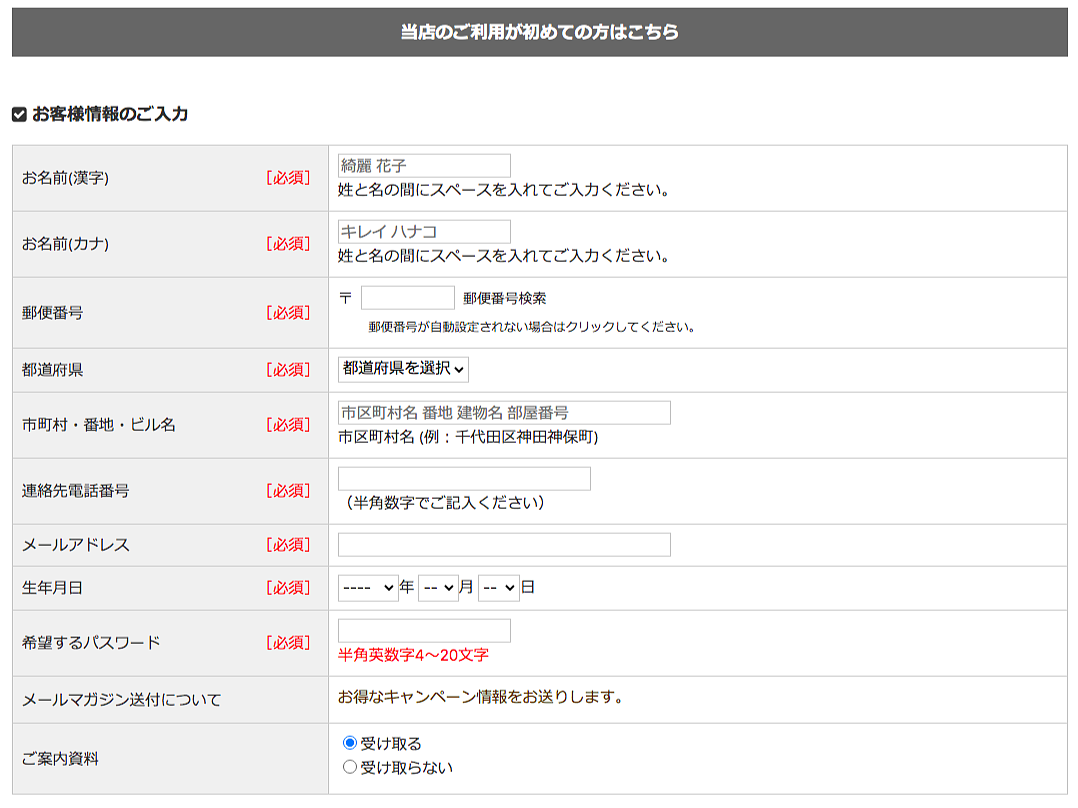Focus the お名前(漢字) name field
The image size is (1078, 808).
pos(424,166)
